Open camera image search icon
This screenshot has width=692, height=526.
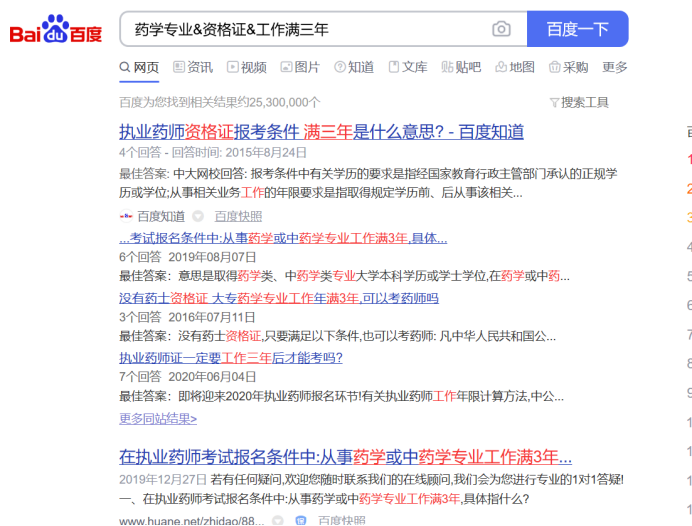pyautogui.click(x=501, y=29)
